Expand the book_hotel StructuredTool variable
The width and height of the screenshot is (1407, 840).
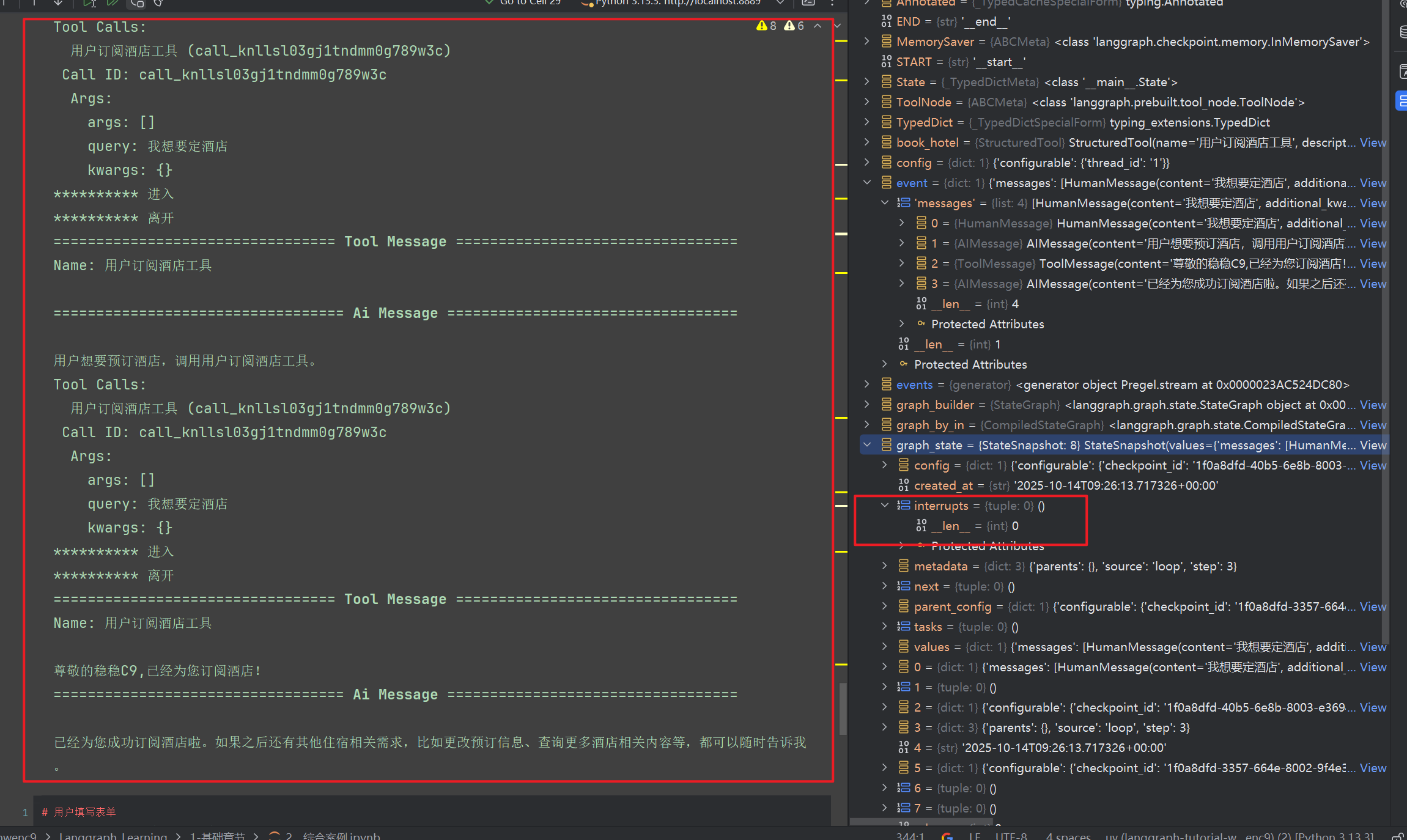click(x=867, y=142)
